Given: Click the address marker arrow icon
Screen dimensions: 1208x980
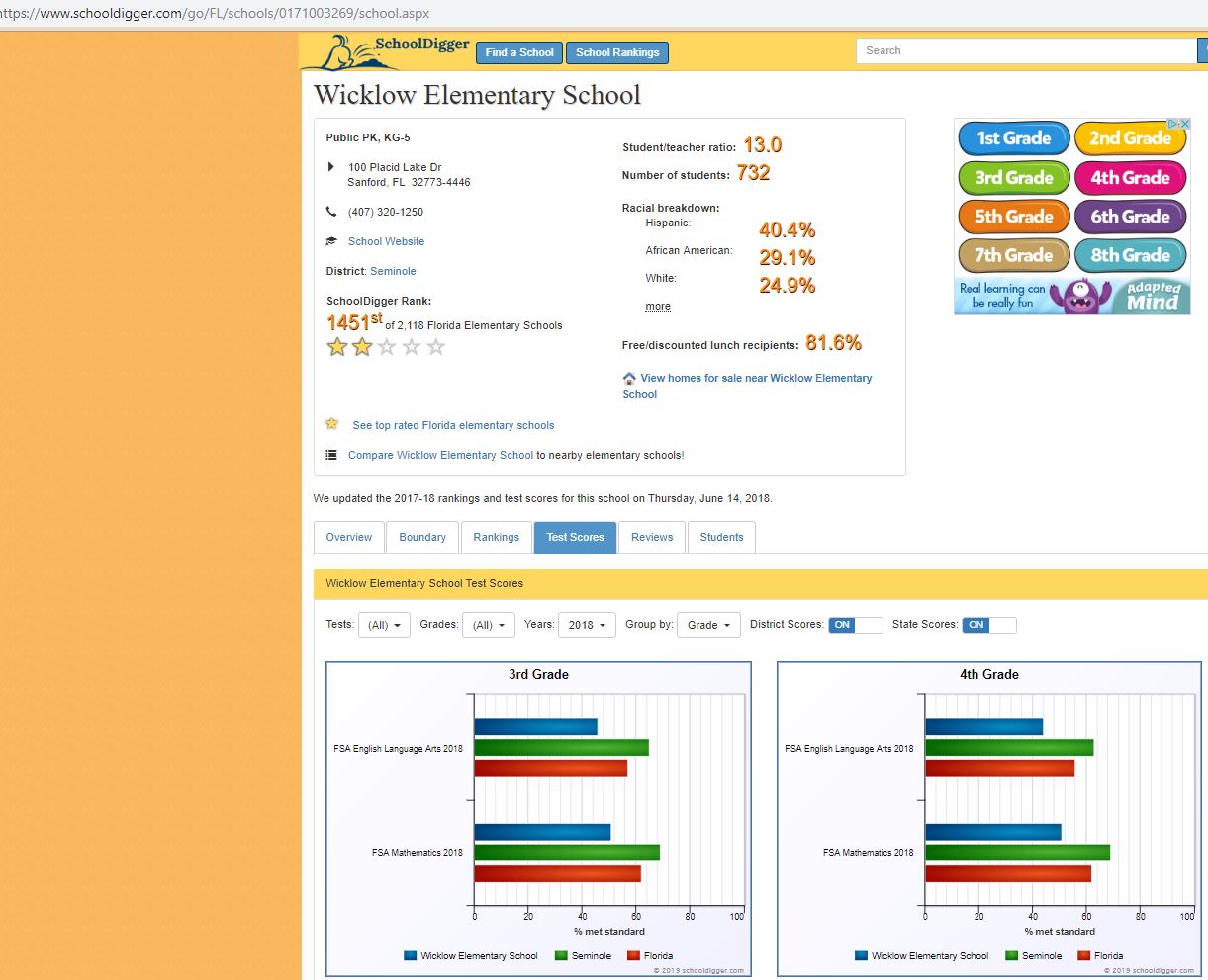Looking at the screenshot, I should tap(331, 167).
